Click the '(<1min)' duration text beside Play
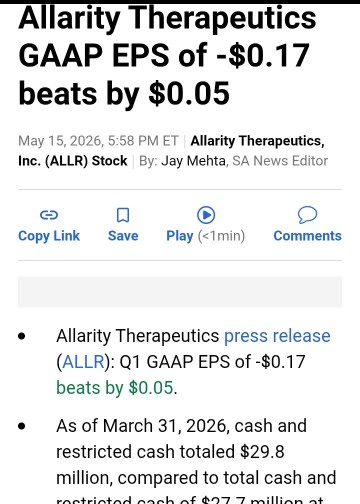The width and height of the screenshot is (360, 504). point(221,236)
